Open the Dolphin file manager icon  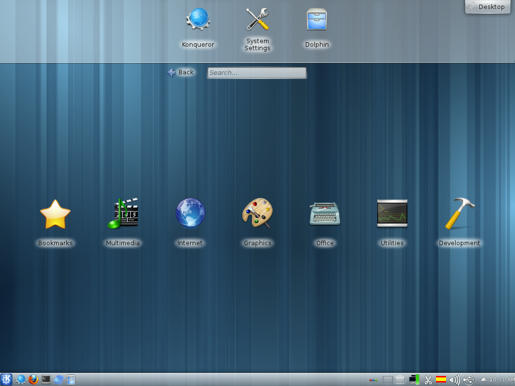click(317, 28)
